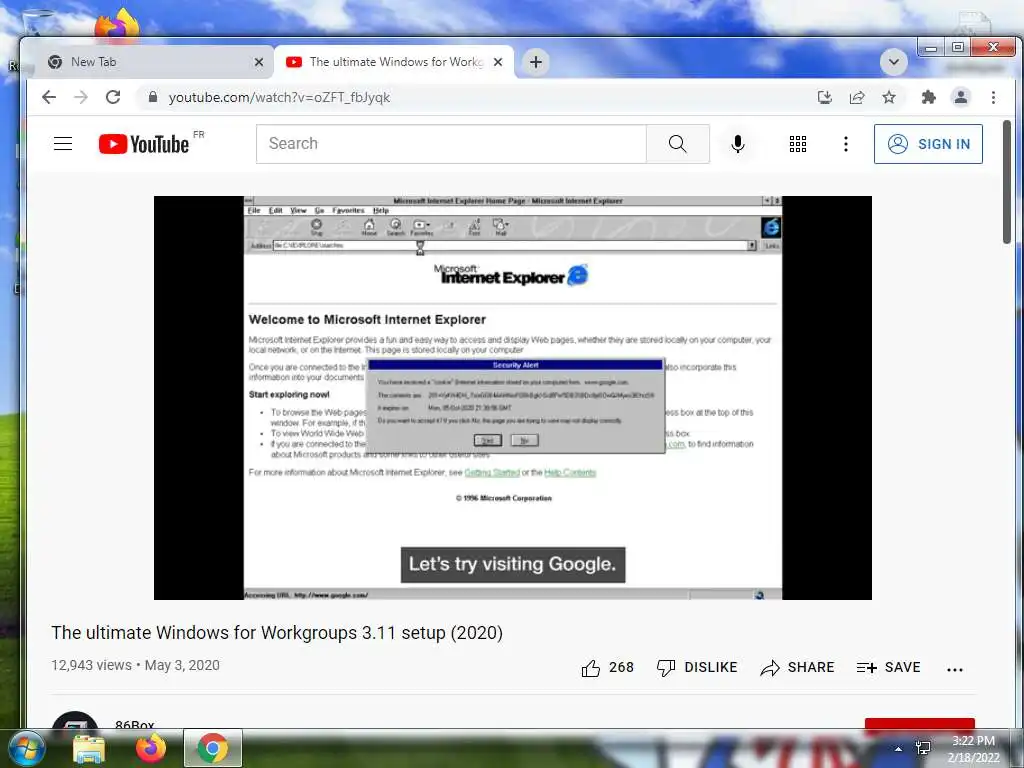The width and height of the screenshot is (1024, 768).
Task: Reload the page
Action: 113,97
